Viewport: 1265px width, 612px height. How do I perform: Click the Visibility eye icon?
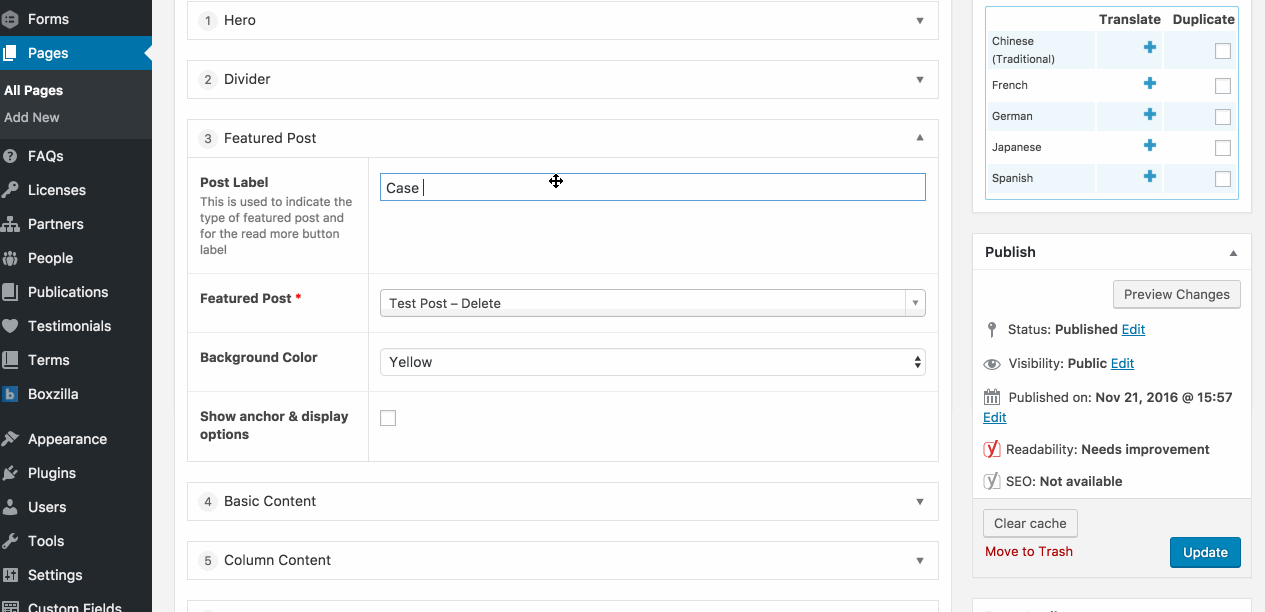(992, 364)
